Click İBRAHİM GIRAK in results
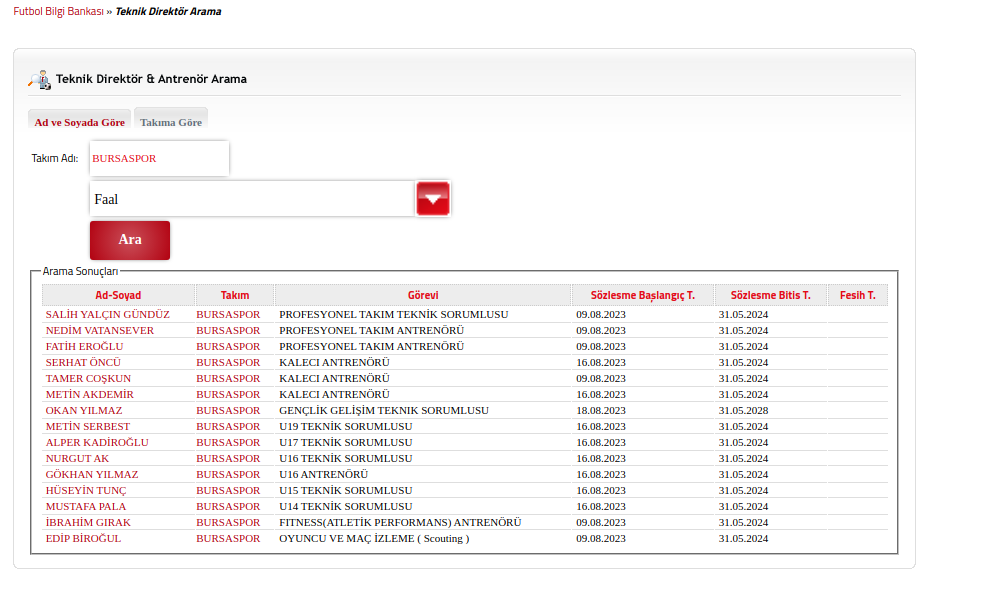Viewport: 984px width, 589px height. pyautogui.click(x=88, y=522)
